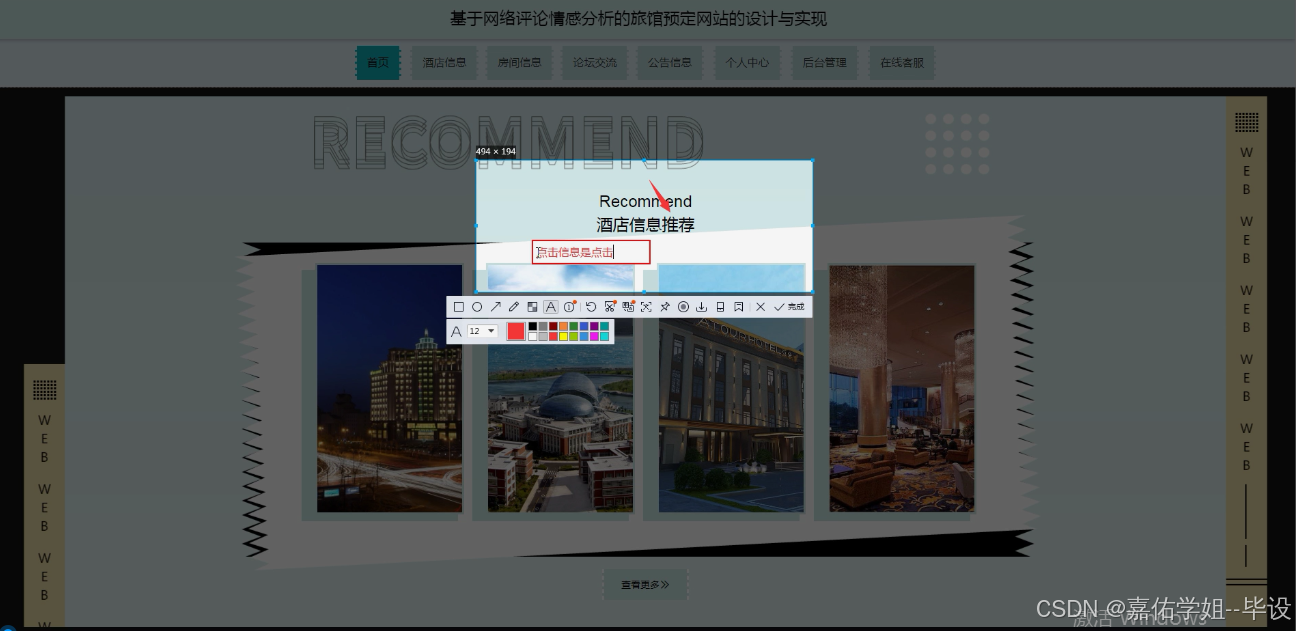Image resolution: width=1296 pixels, height=631 pixels.
Task: Open the 论坛交流 nav tab
Action: tap(595, 62)
